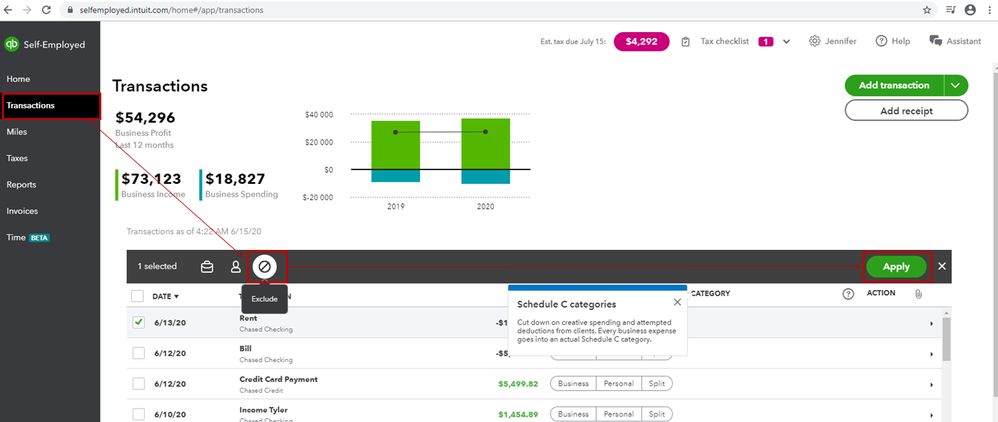998x422 pixels.
Task: Open the Tax checklist link
Action: pyautogui.click(x=725, y=41)
